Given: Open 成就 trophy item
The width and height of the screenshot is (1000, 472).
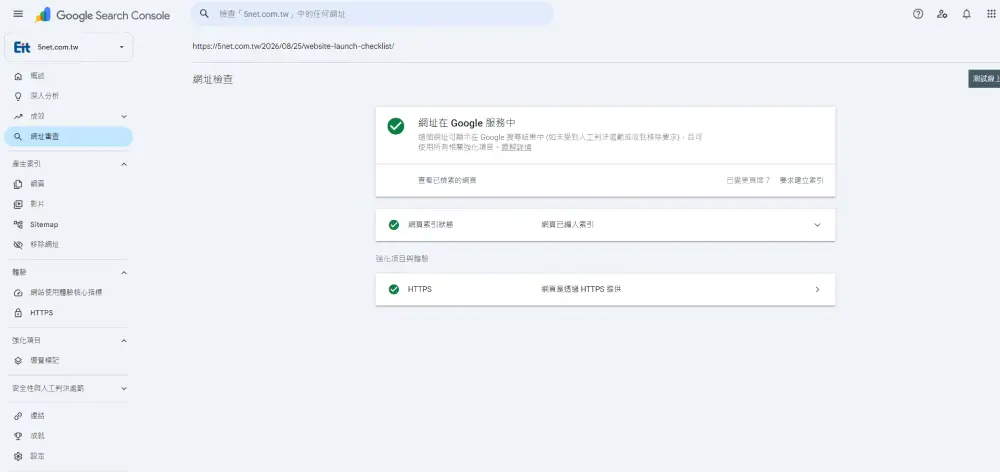Looking at the screenshot, I should point(68,436).
